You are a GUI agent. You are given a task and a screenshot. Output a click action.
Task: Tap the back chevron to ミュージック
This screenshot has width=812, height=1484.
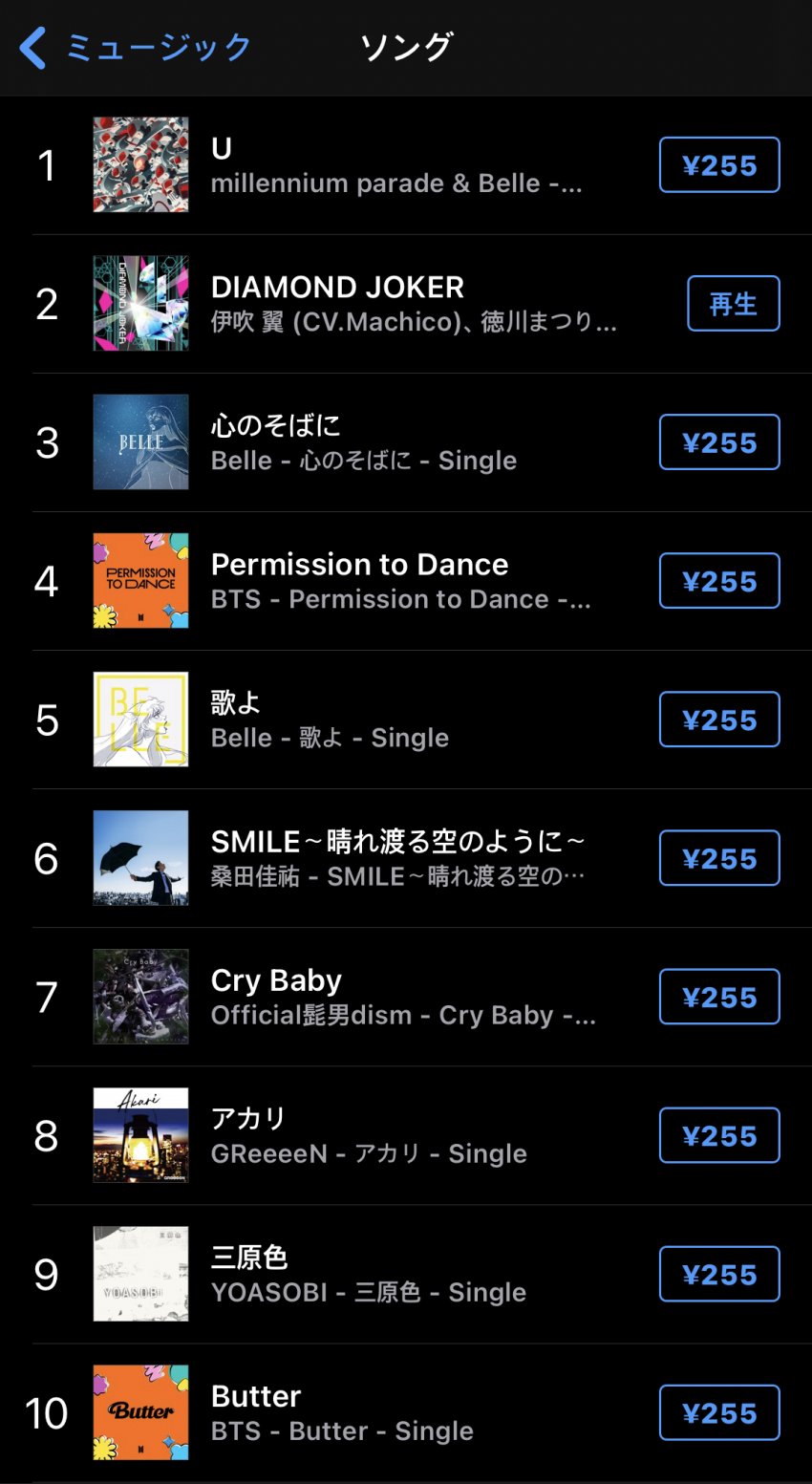32,48
